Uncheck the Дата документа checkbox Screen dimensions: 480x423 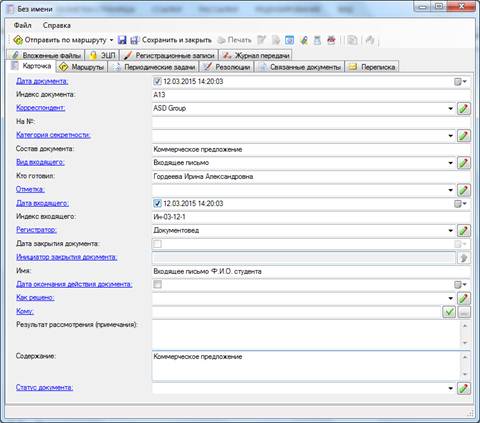157,81
